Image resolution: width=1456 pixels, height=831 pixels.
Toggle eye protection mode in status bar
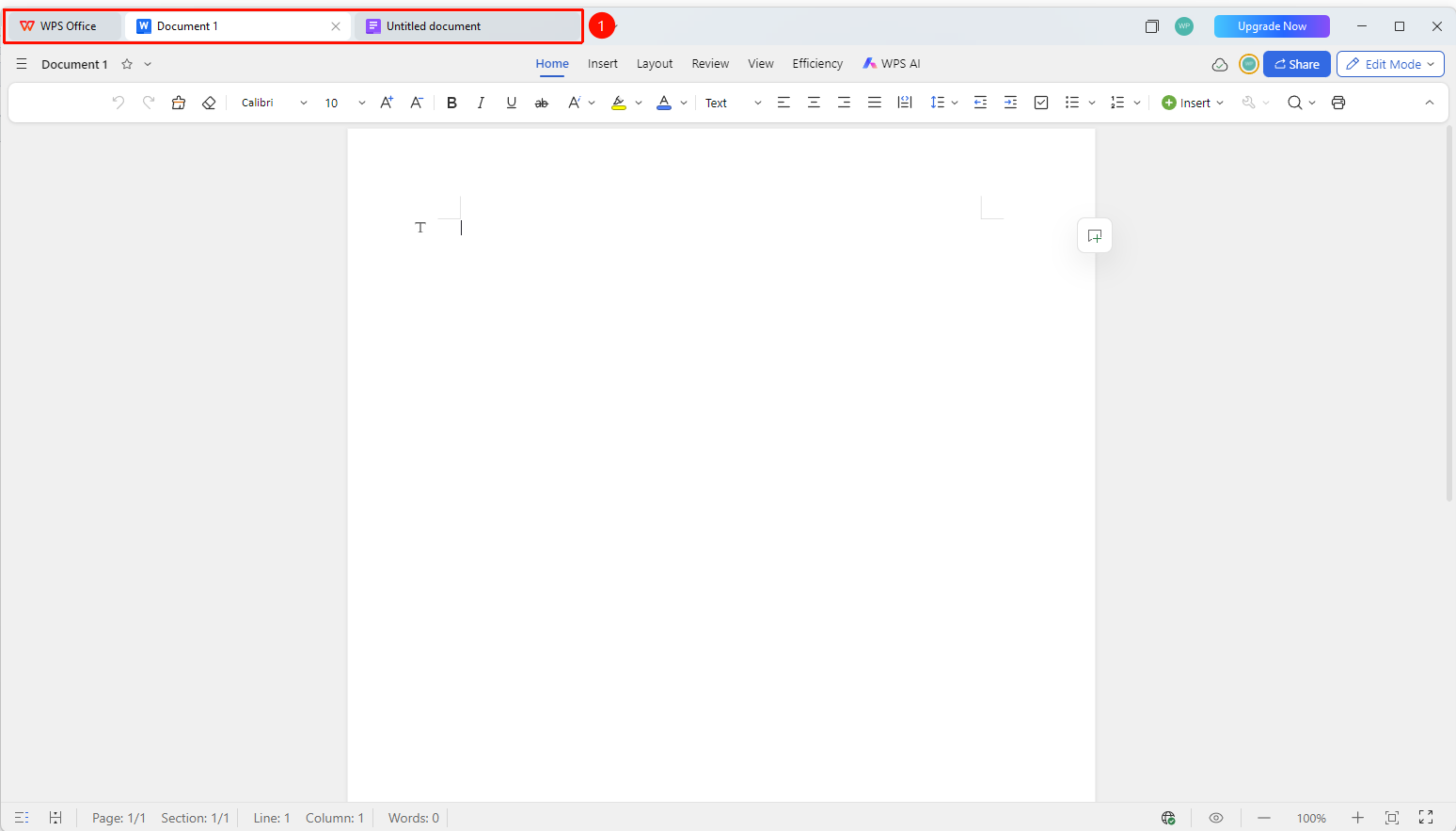pos(1216,818)
